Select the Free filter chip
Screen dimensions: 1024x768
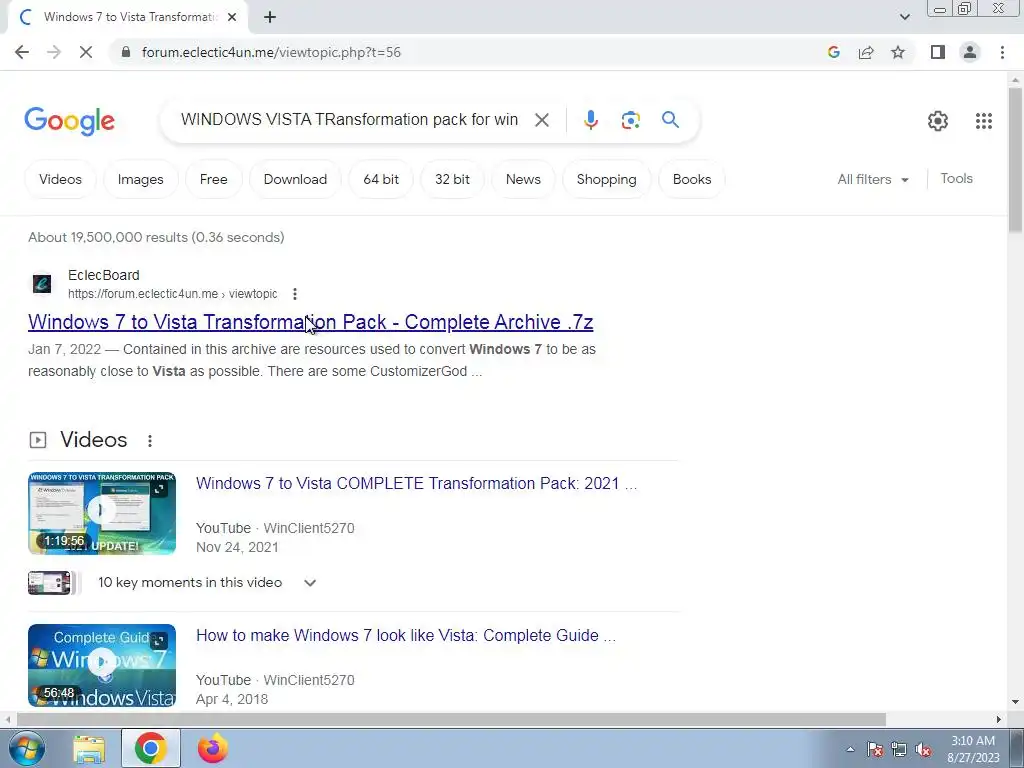214,180
